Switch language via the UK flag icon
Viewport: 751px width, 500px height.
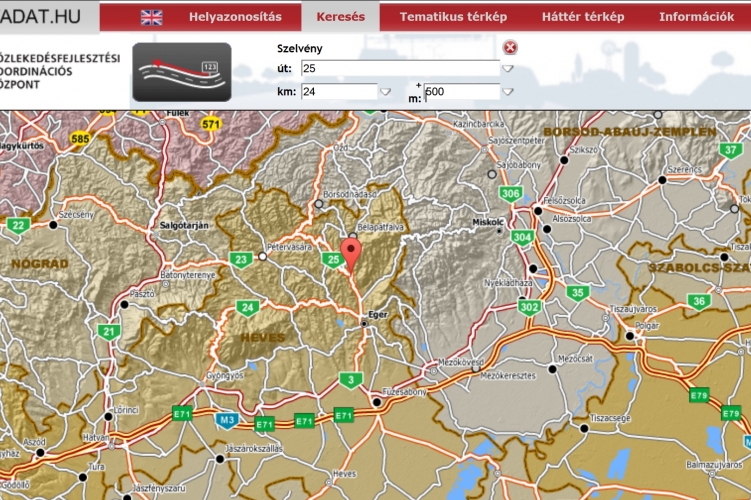click(151, 17)
